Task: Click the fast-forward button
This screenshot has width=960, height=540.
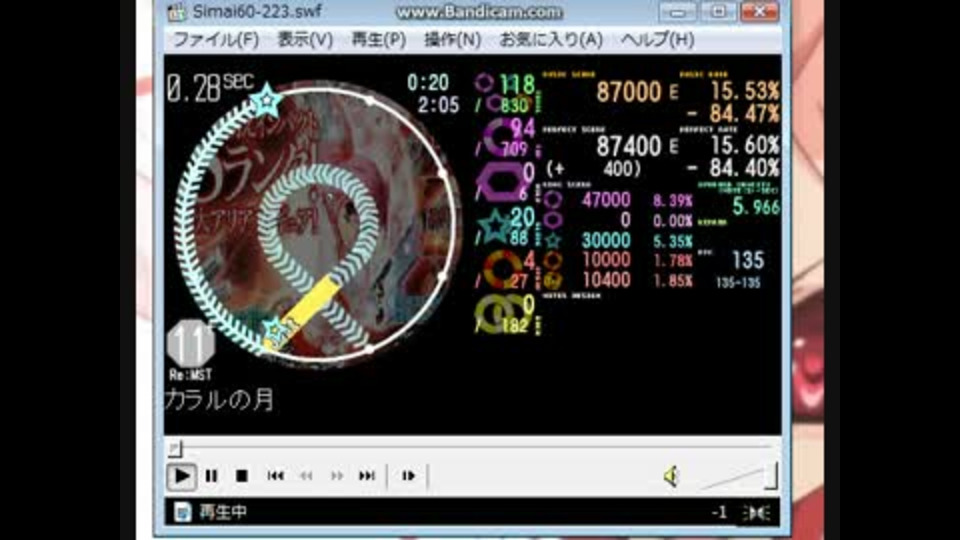Action: point(337,476)
